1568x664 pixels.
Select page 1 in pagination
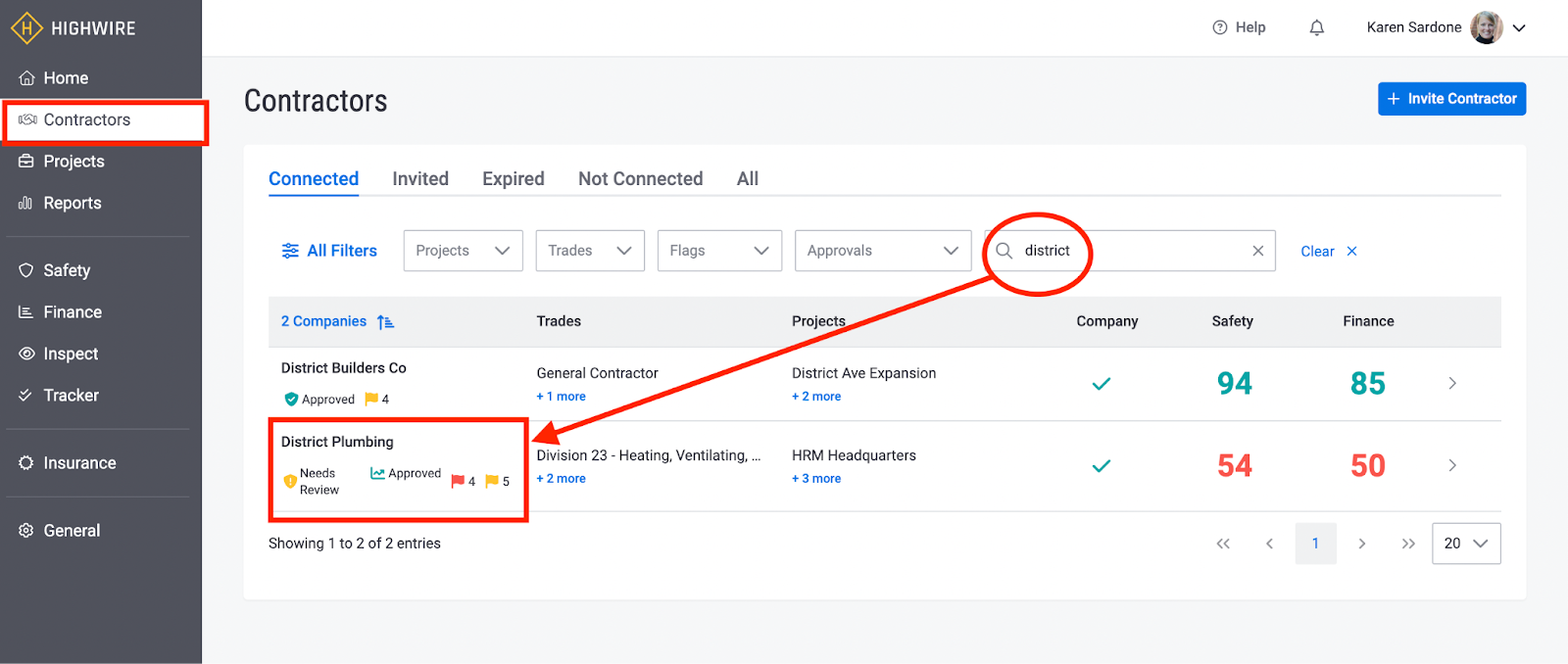[x=1315, y=544]
